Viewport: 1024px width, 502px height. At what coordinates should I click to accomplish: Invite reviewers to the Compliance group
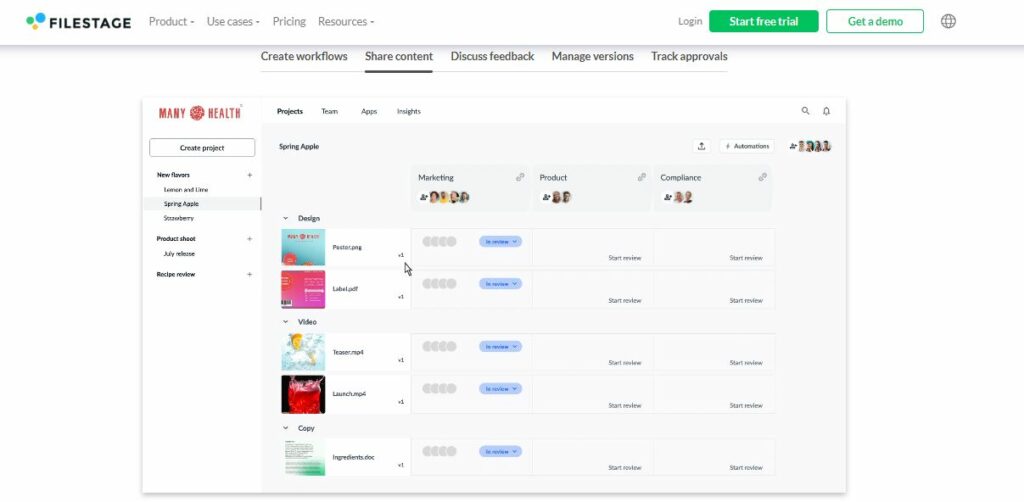coord(667,197)
